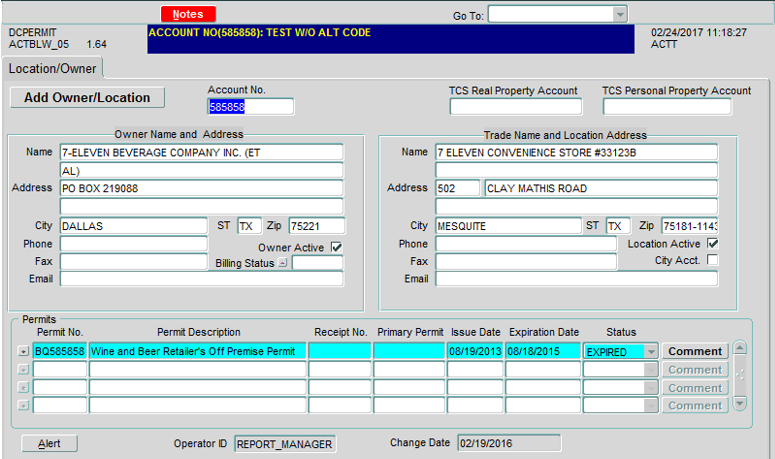Click trade name 7 ELEVEN CONVENIENCE STORE field

pyautogui.click(x=576, y=152)
